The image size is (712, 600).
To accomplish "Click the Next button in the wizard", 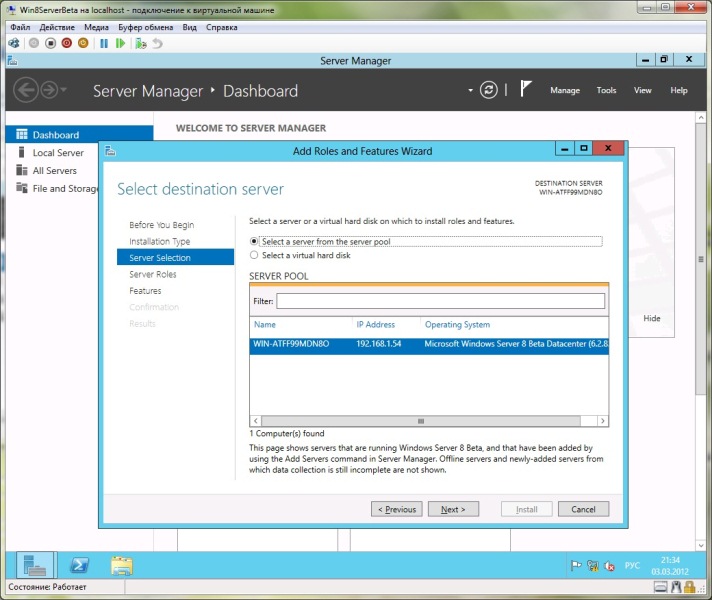I will point(453,509).
